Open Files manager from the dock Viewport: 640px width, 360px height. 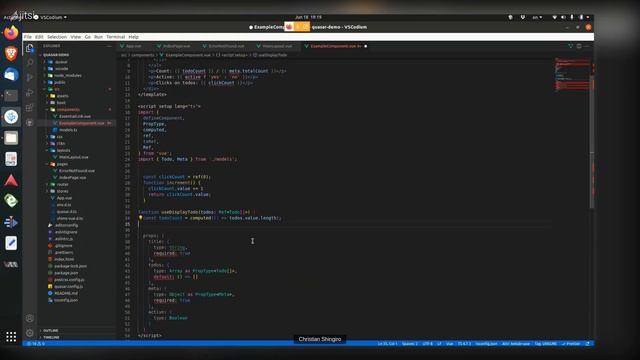11,138
